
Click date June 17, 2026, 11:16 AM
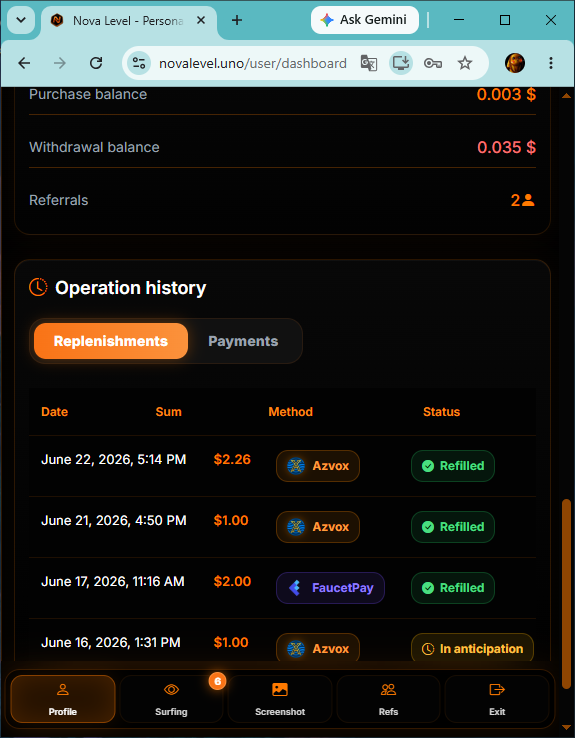click(x=112, y=581)
